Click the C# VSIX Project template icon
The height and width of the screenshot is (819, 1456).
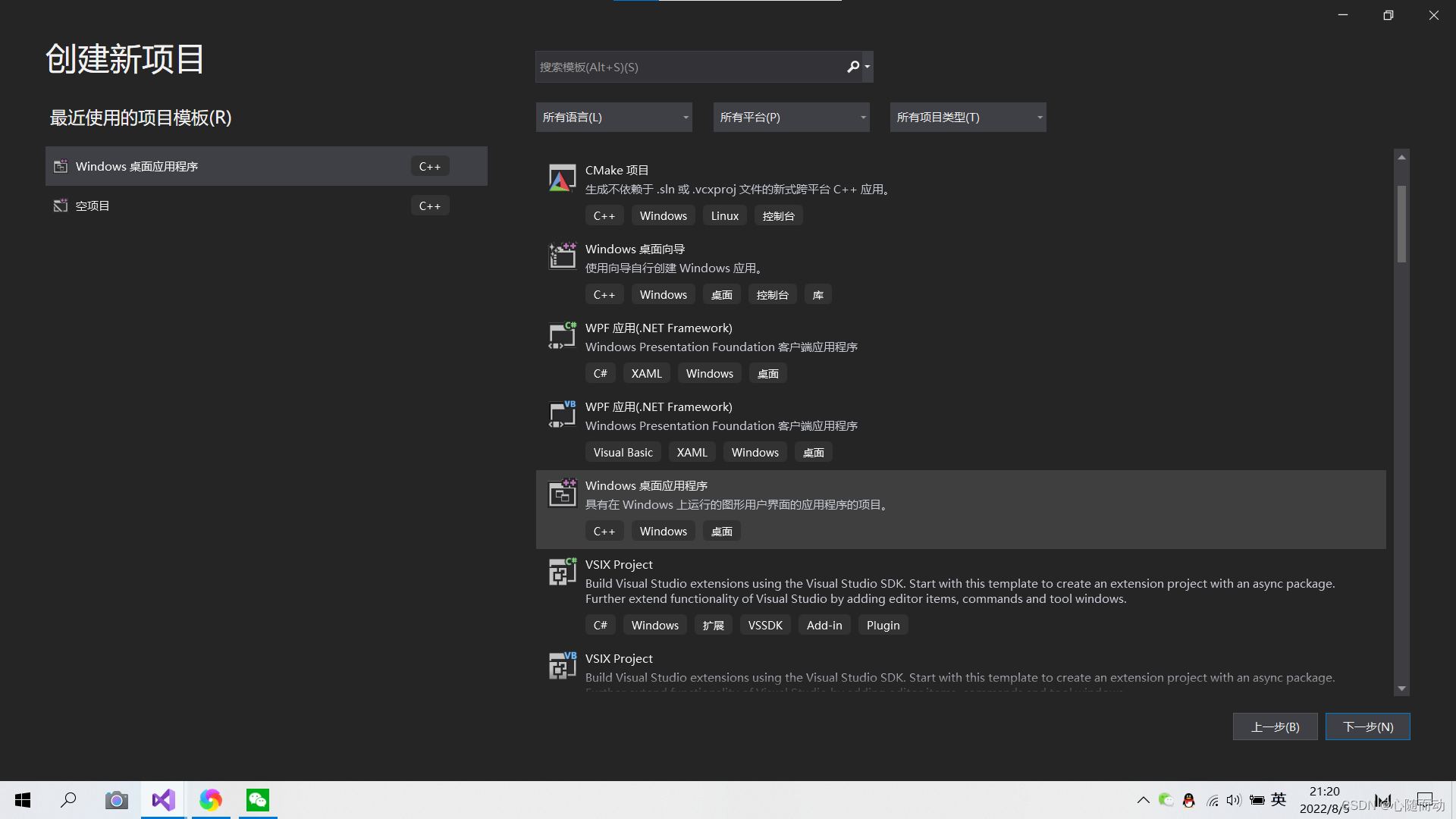click(562, 572)
